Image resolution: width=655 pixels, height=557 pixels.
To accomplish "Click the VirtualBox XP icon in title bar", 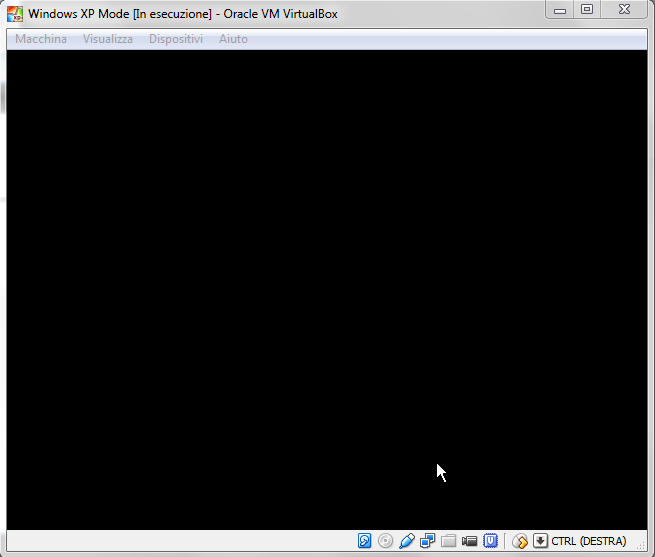I will tap(15, 14).
